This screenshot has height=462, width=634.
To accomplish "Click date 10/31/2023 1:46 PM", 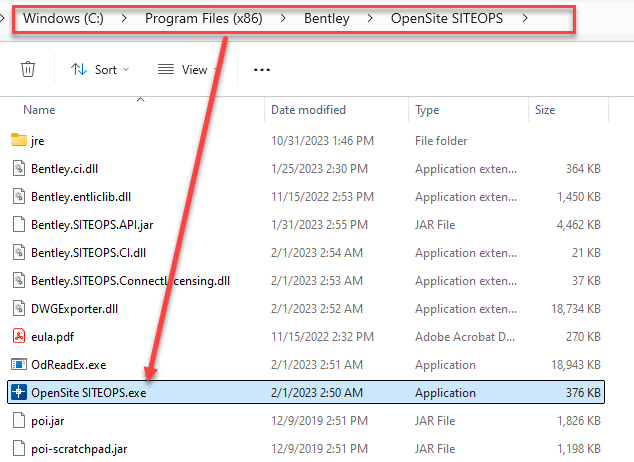I will pos(322,141).
